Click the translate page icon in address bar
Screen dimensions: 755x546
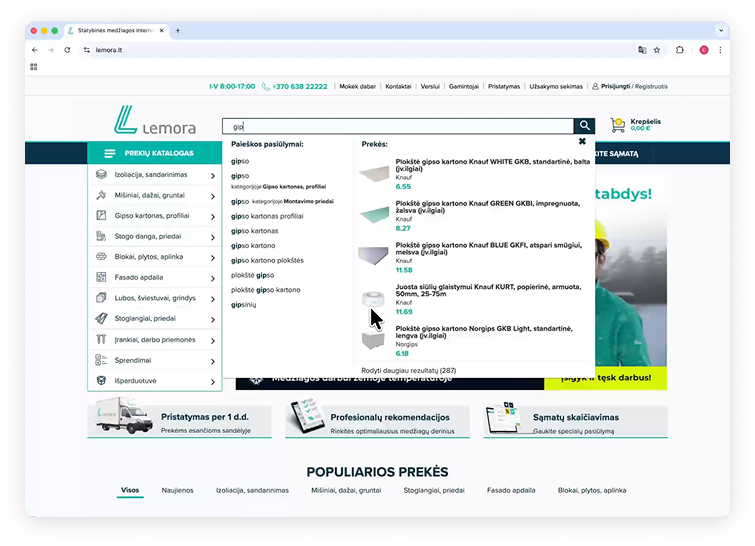pyautogui.click(x=642, y=50)
